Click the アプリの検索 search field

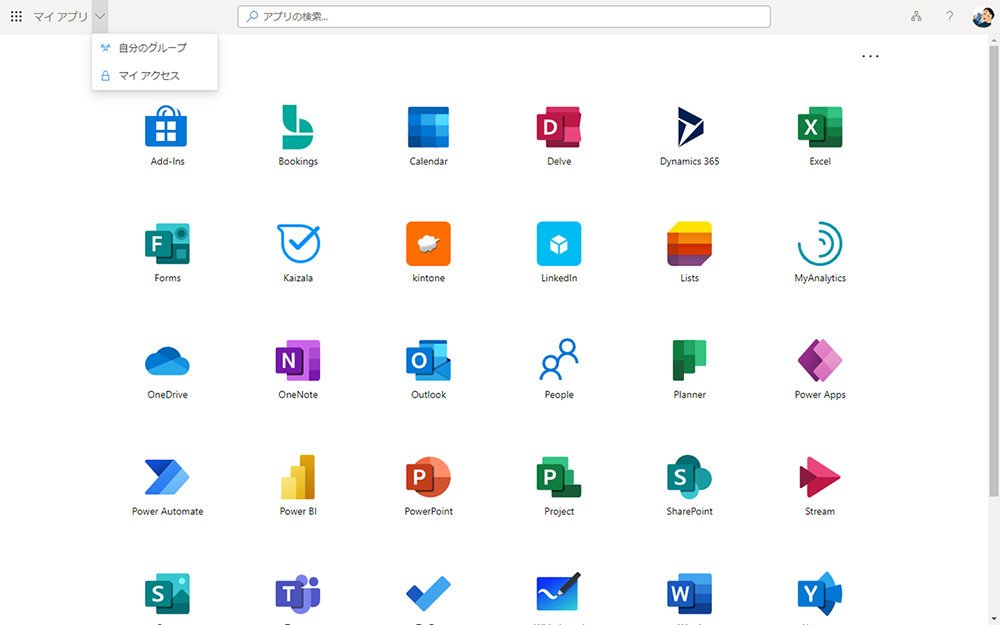[x=504, y=17]
